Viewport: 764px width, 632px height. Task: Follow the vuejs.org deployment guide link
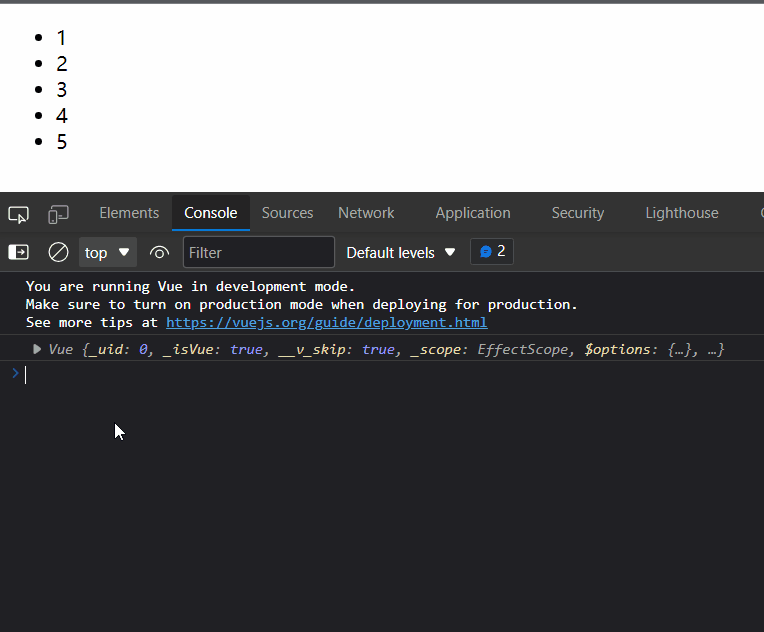pyautogui.click(x=326, y=322)
